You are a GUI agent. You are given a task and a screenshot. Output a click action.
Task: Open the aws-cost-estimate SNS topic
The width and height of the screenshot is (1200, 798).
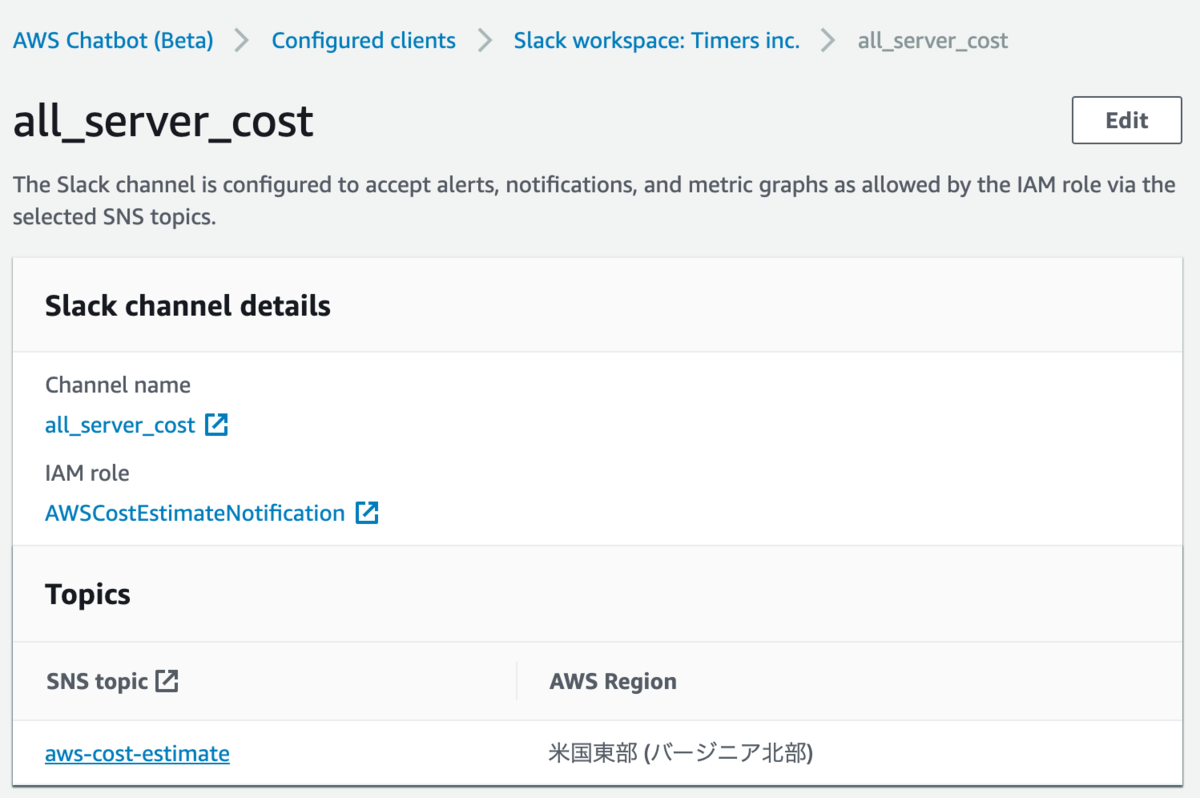[x=137, y=753]
